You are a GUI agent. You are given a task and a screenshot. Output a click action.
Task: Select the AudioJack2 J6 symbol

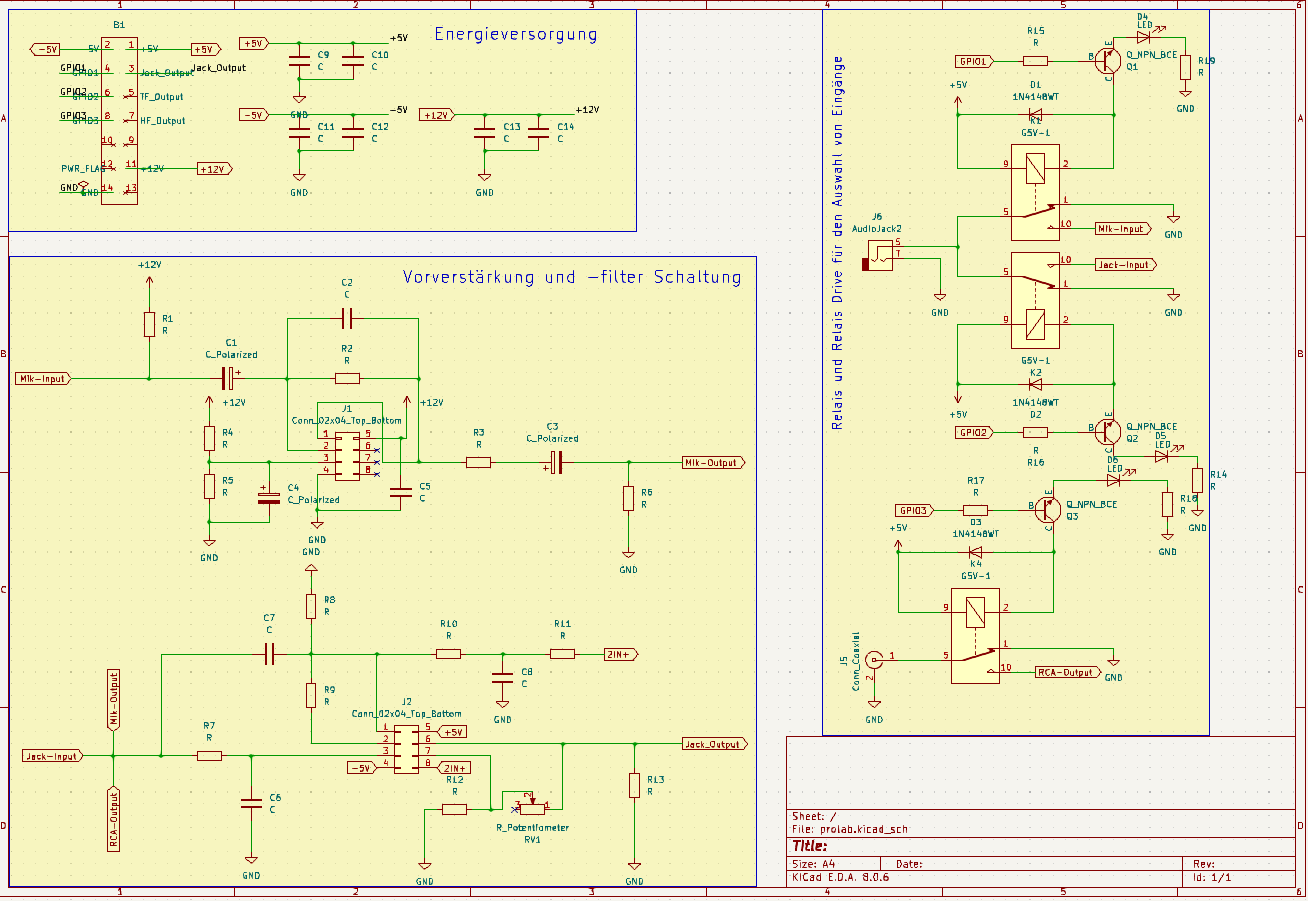878,253
